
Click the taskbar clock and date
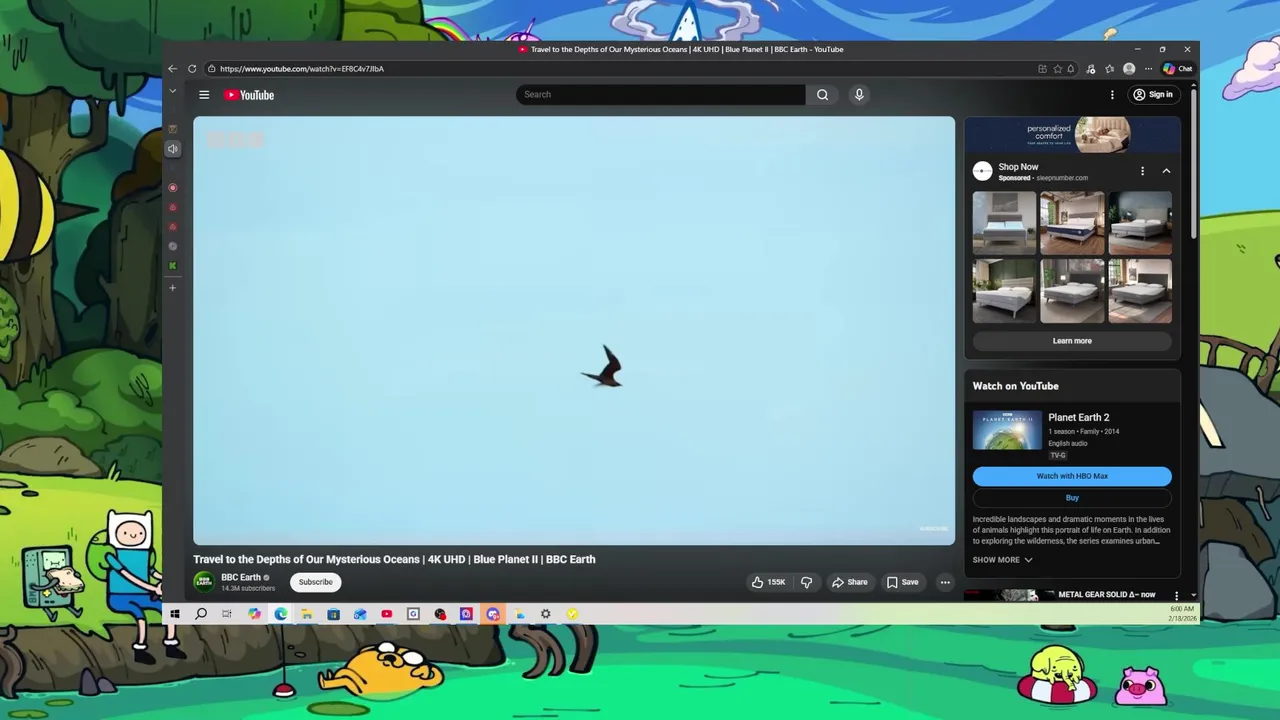[1181, 614]
